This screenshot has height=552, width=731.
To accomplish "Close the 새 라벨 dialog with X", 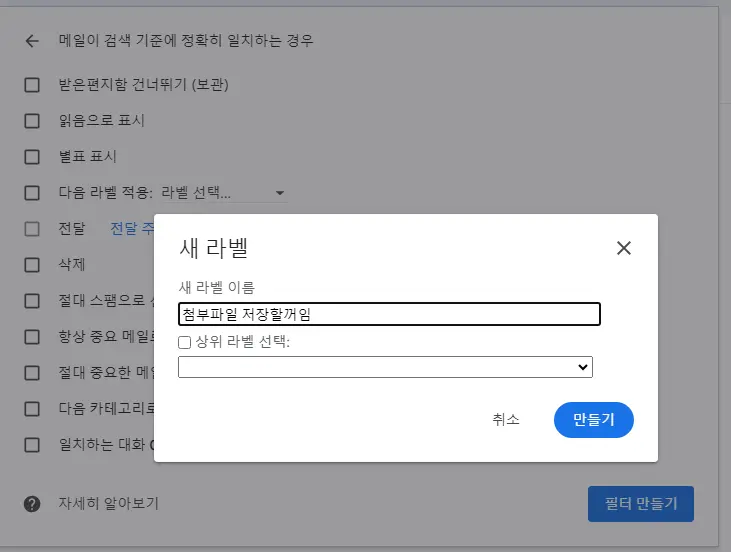I will (624, 248).
